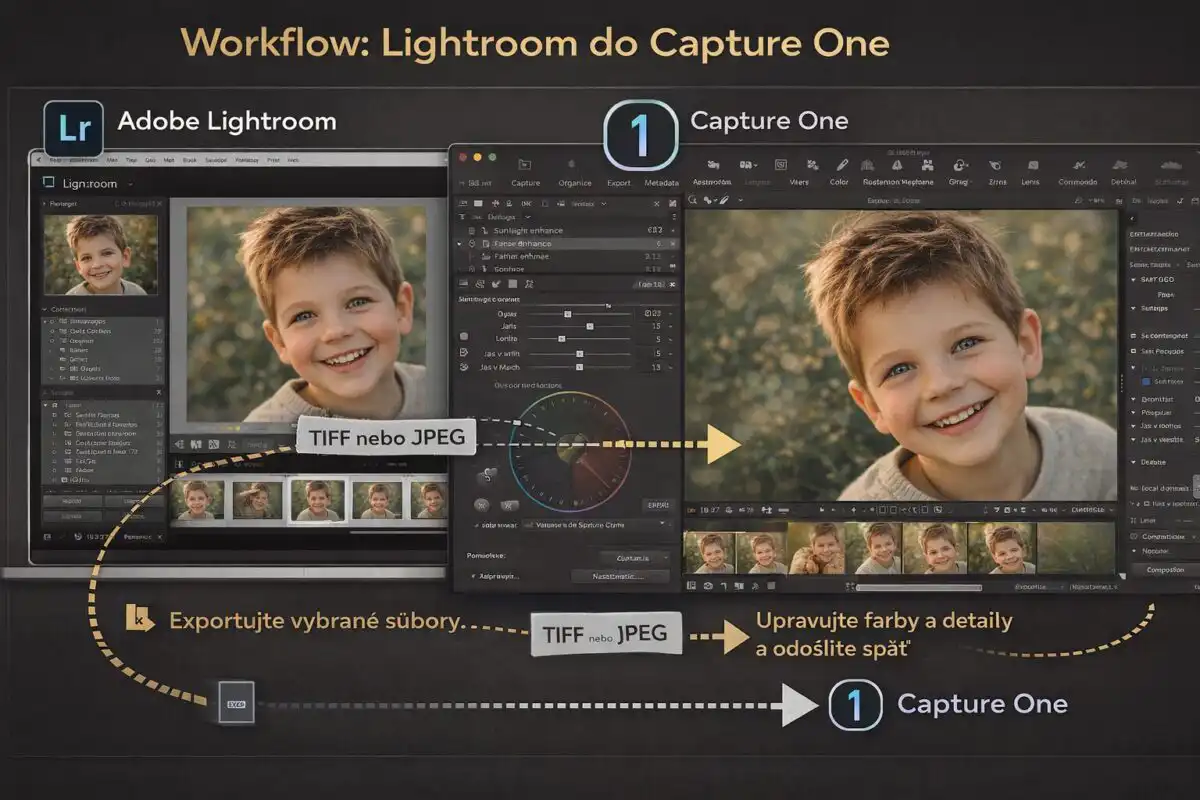Click the Jaris slider handle

click(589, 326)
